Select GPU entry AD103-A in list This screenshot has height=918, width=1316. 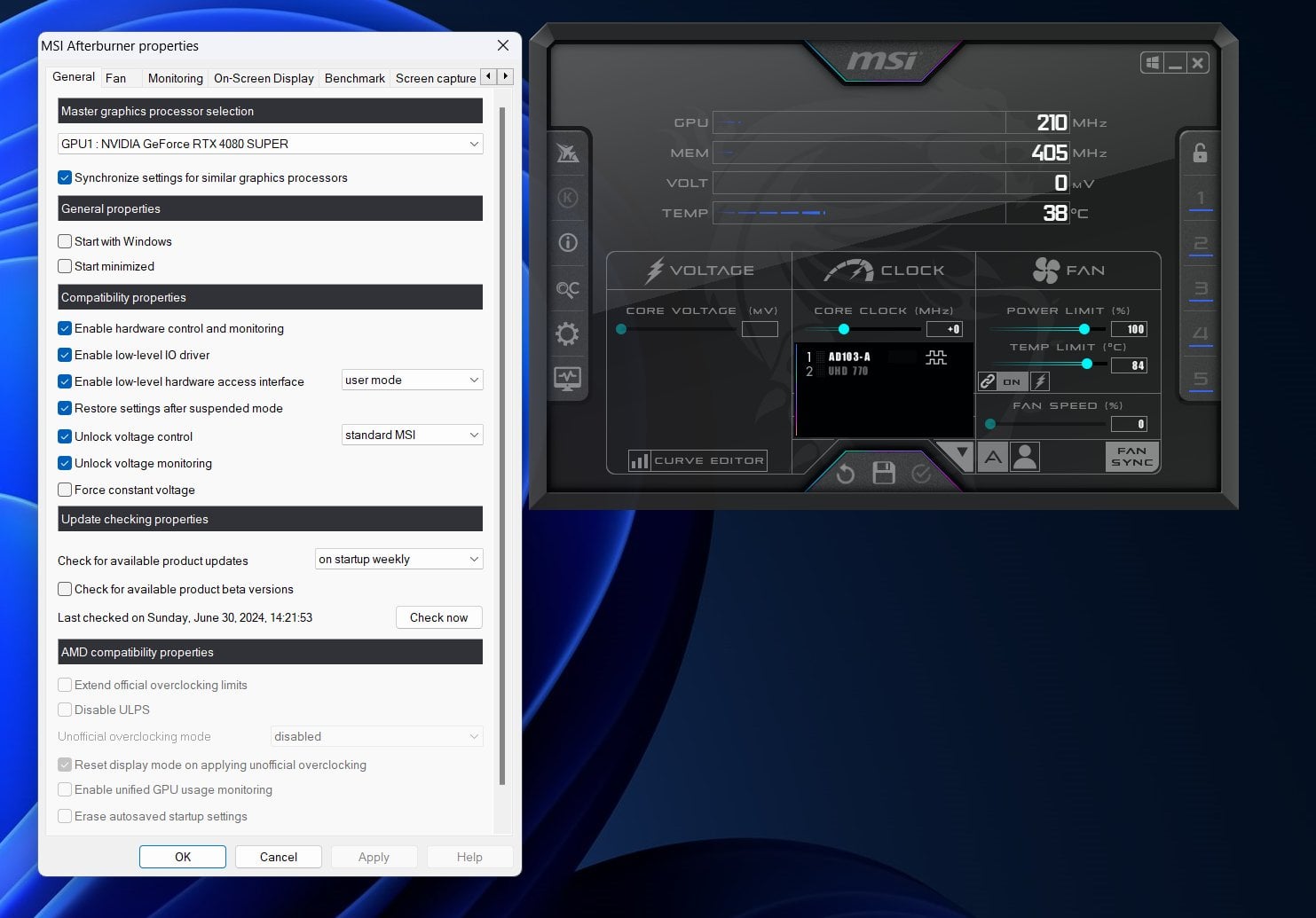coord(849,357)
